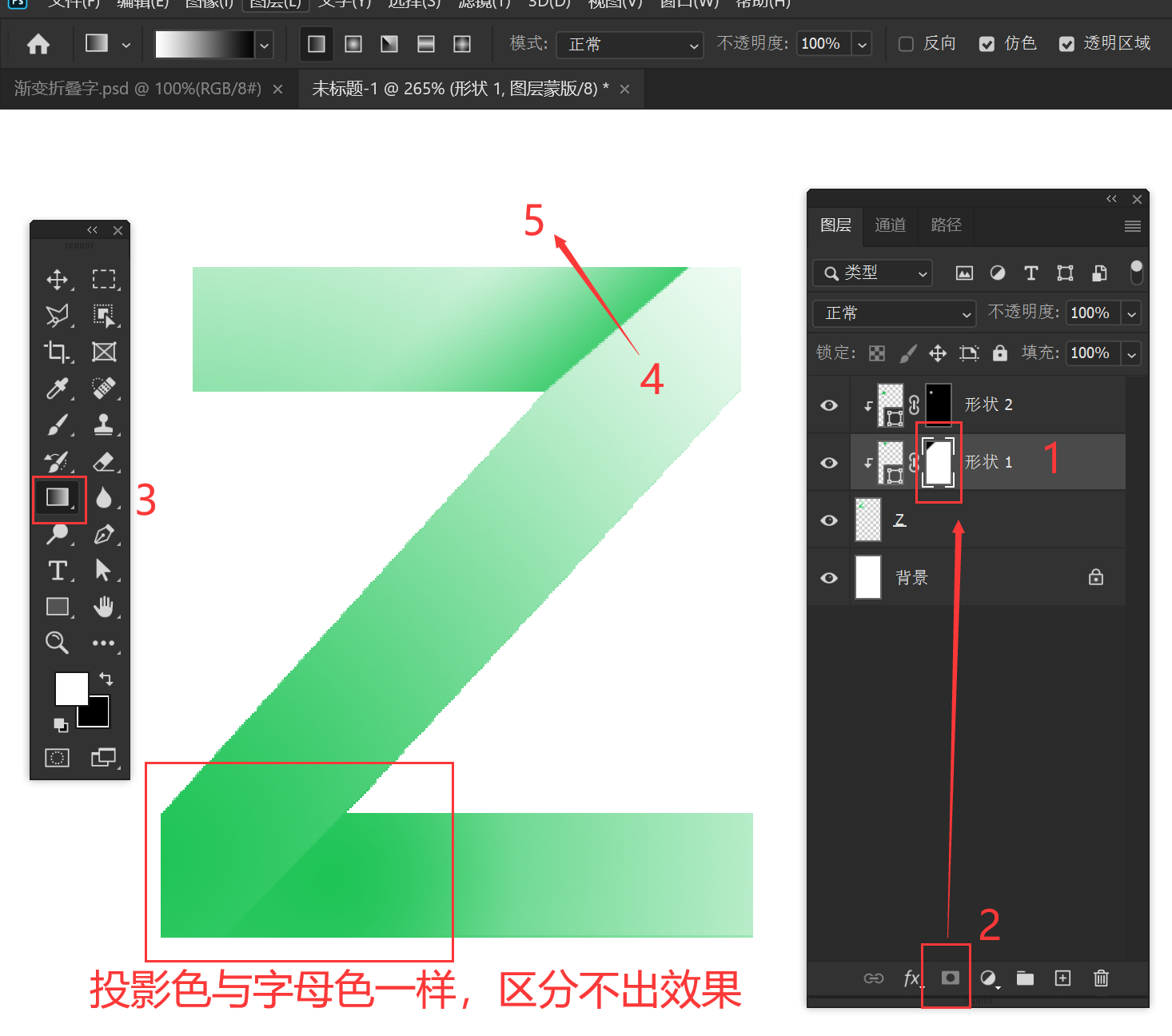Click Link layers icon
This screenshot has height=1036, width=1172.
874,978
